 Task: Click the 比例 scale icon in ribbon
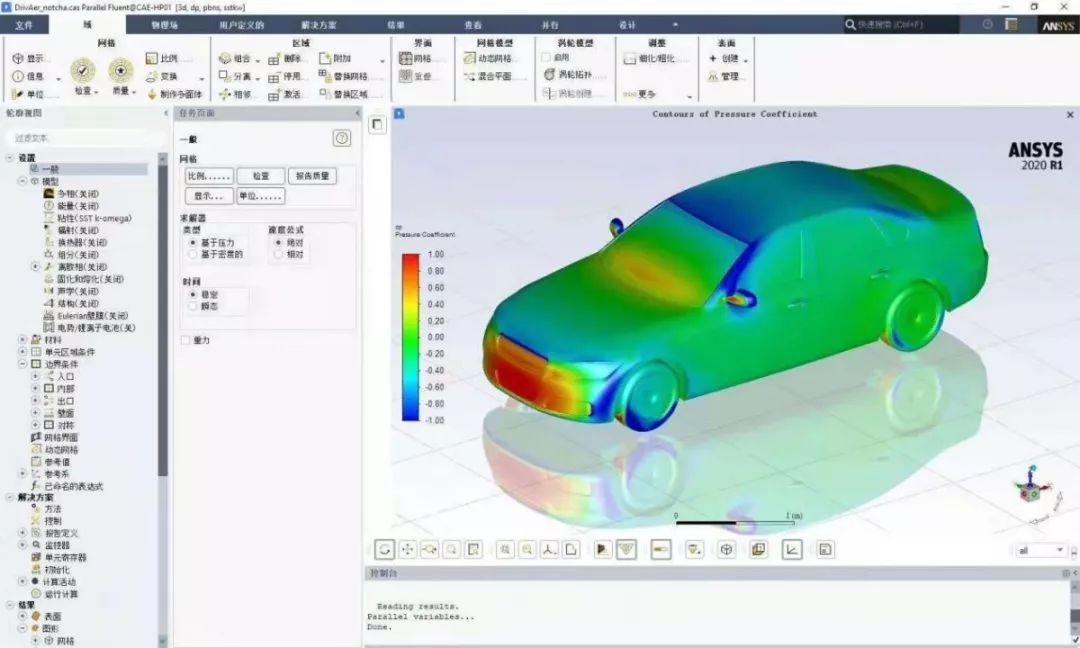tap(152, 59)
